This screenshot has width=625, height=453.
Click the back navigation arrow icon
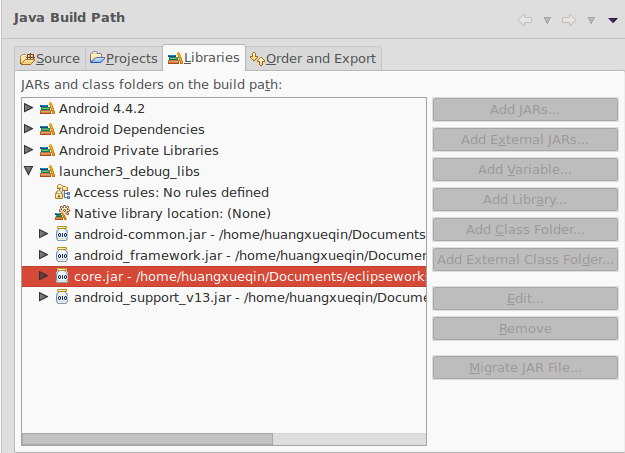point(525,20)
